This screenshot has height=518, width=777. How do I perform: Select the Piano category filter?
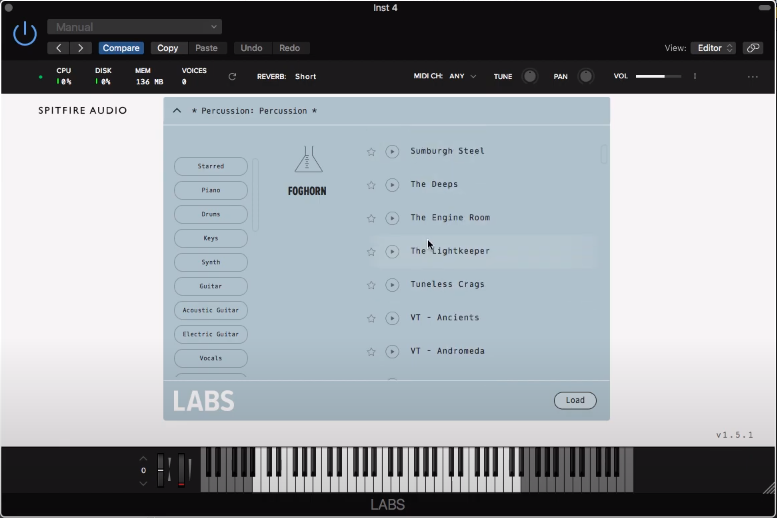(x=211, y=190)
